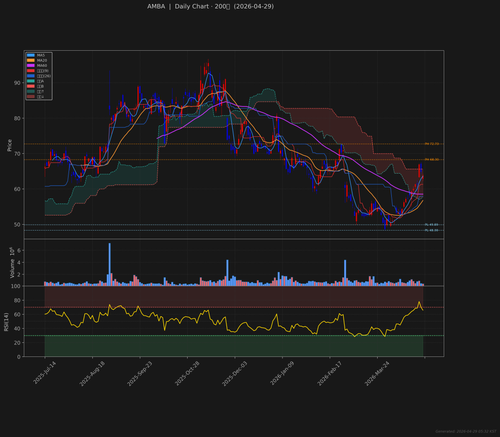Click the teal legend swatch ending in A
The width and height of the screenshot is (500, 437).
point(31,81)
